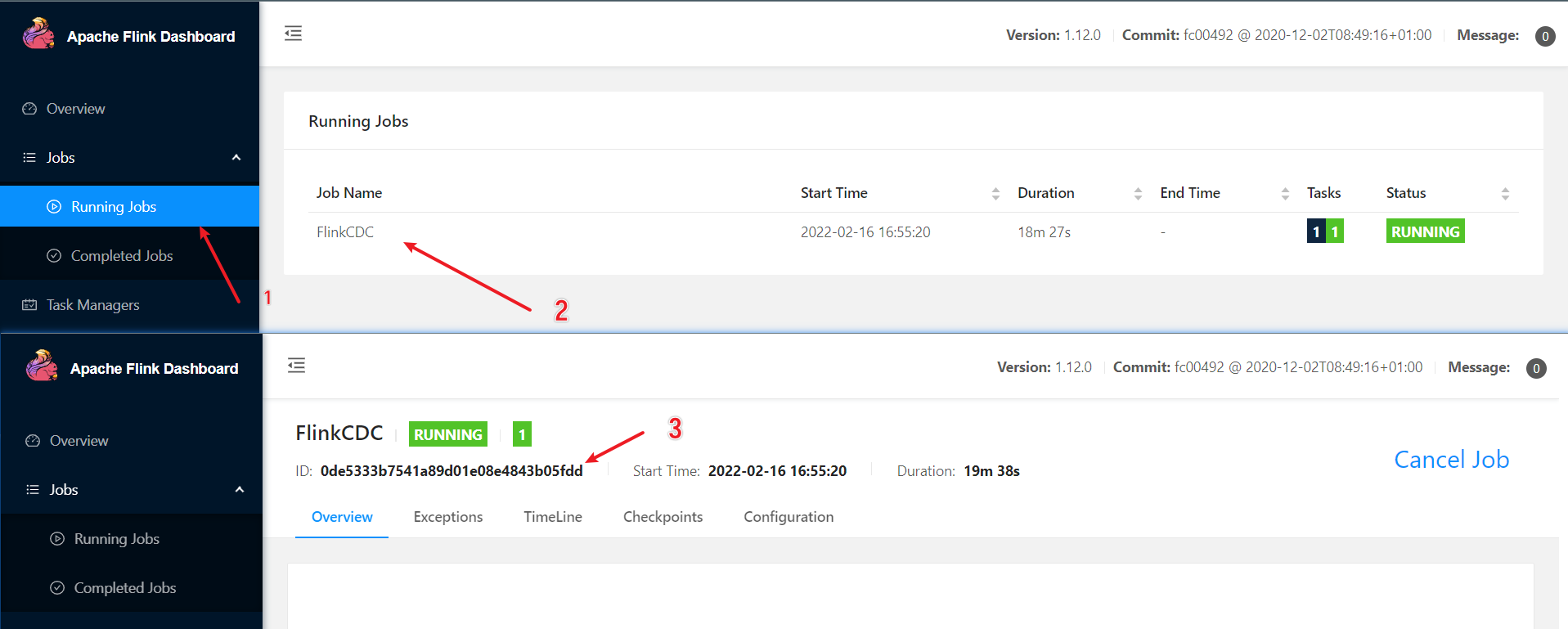Switch to the Configuration tab

[x=788, y=517]
